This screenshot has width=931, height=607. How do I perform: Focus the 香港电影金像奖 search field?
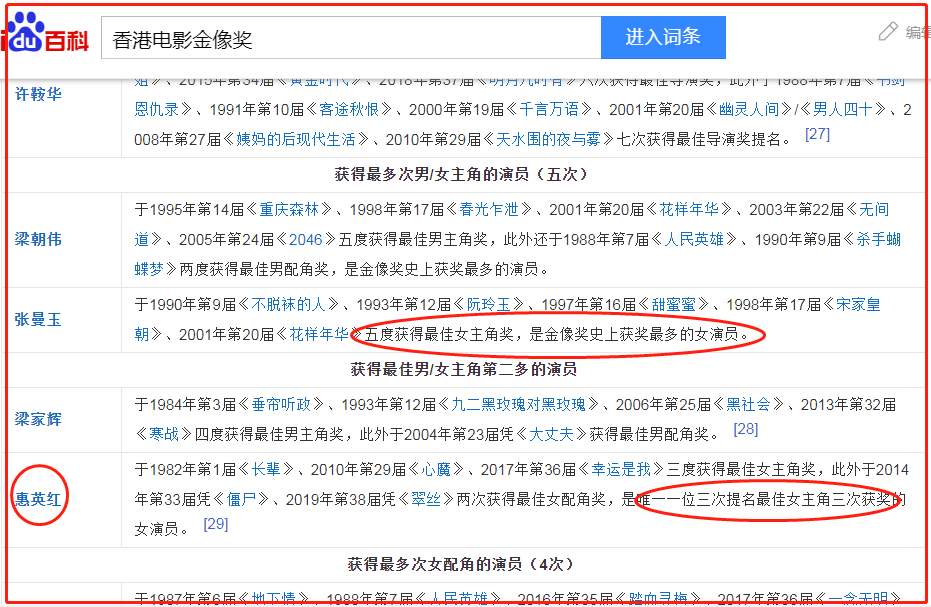pos(351,38)
